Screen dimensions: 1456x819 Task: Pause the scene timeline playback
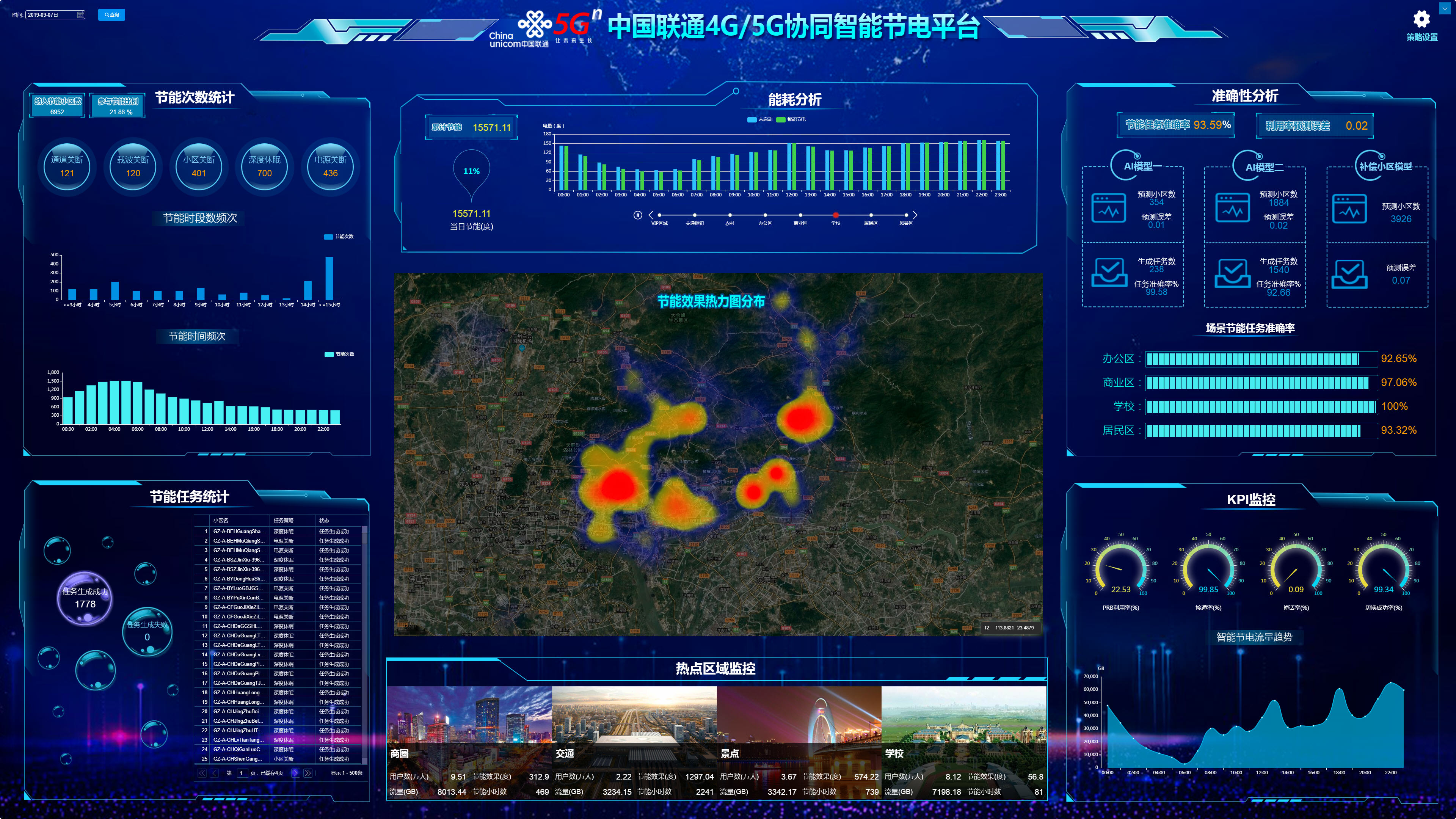point(637,215)
